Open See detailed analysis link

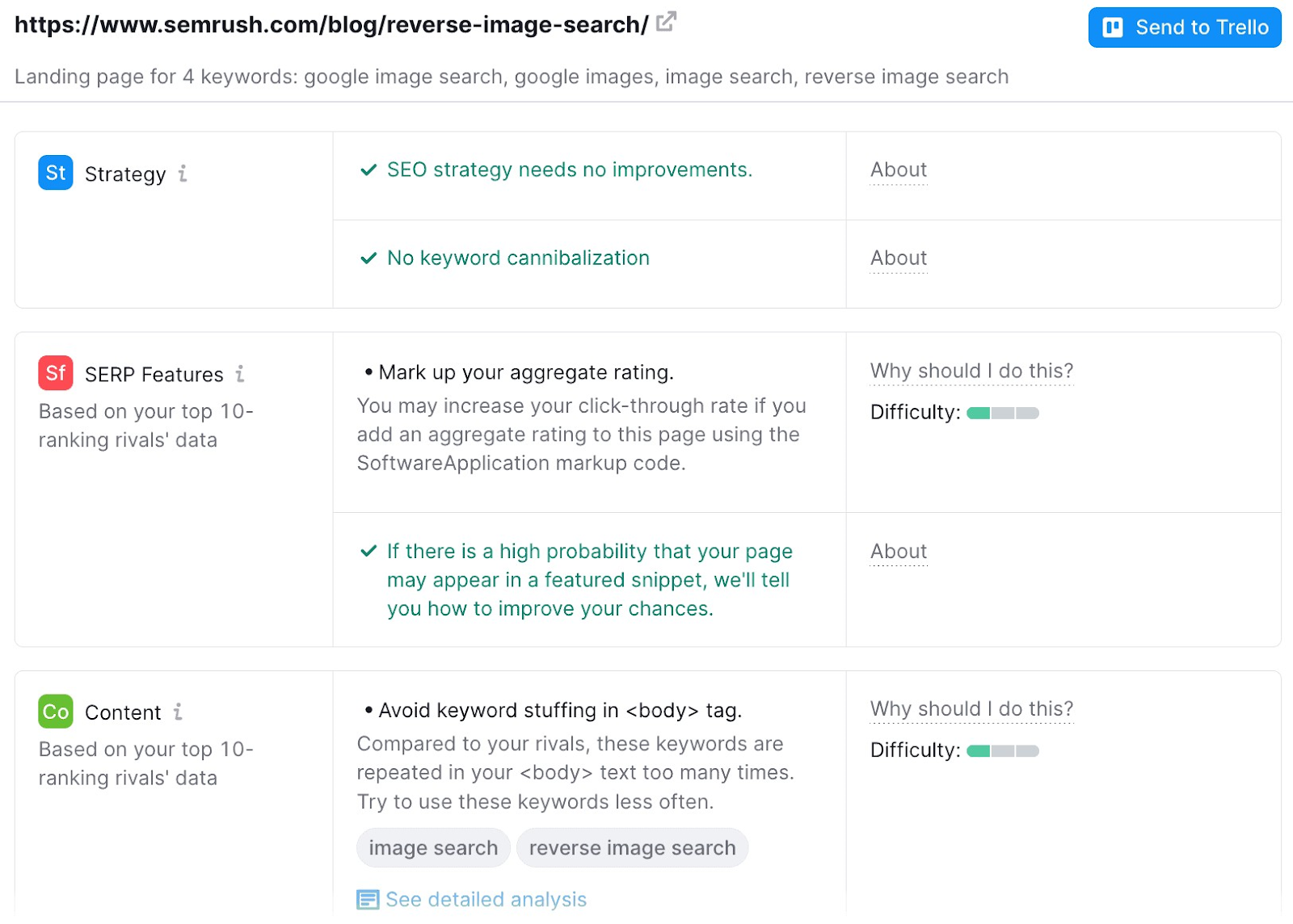486,899
